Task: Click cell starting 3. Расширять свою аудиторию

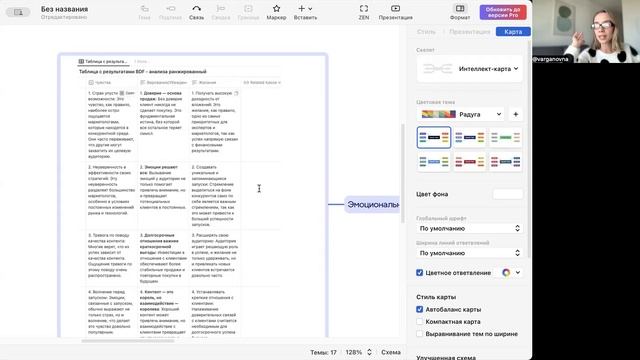Action: click(x=215, y=258)
